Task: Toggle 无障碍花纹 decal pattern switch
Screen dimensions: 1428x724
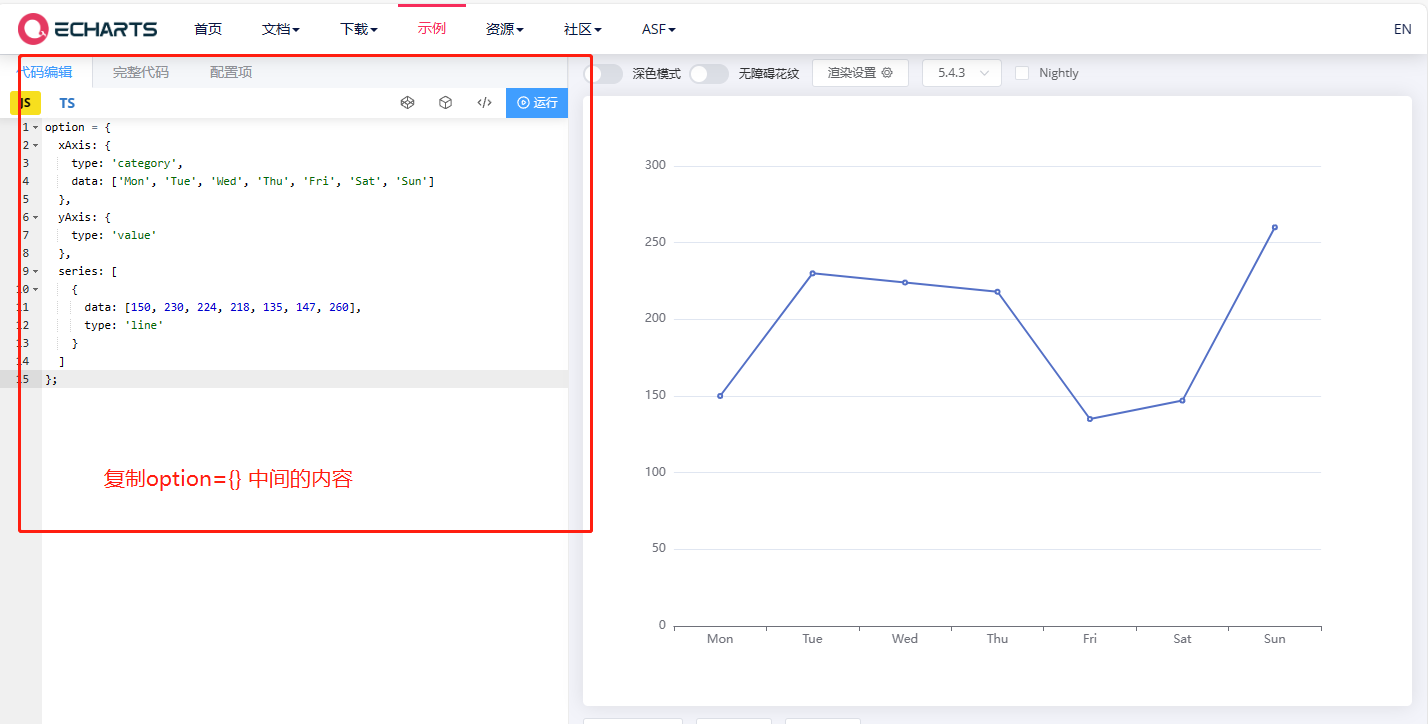Action: pos(709,73)
